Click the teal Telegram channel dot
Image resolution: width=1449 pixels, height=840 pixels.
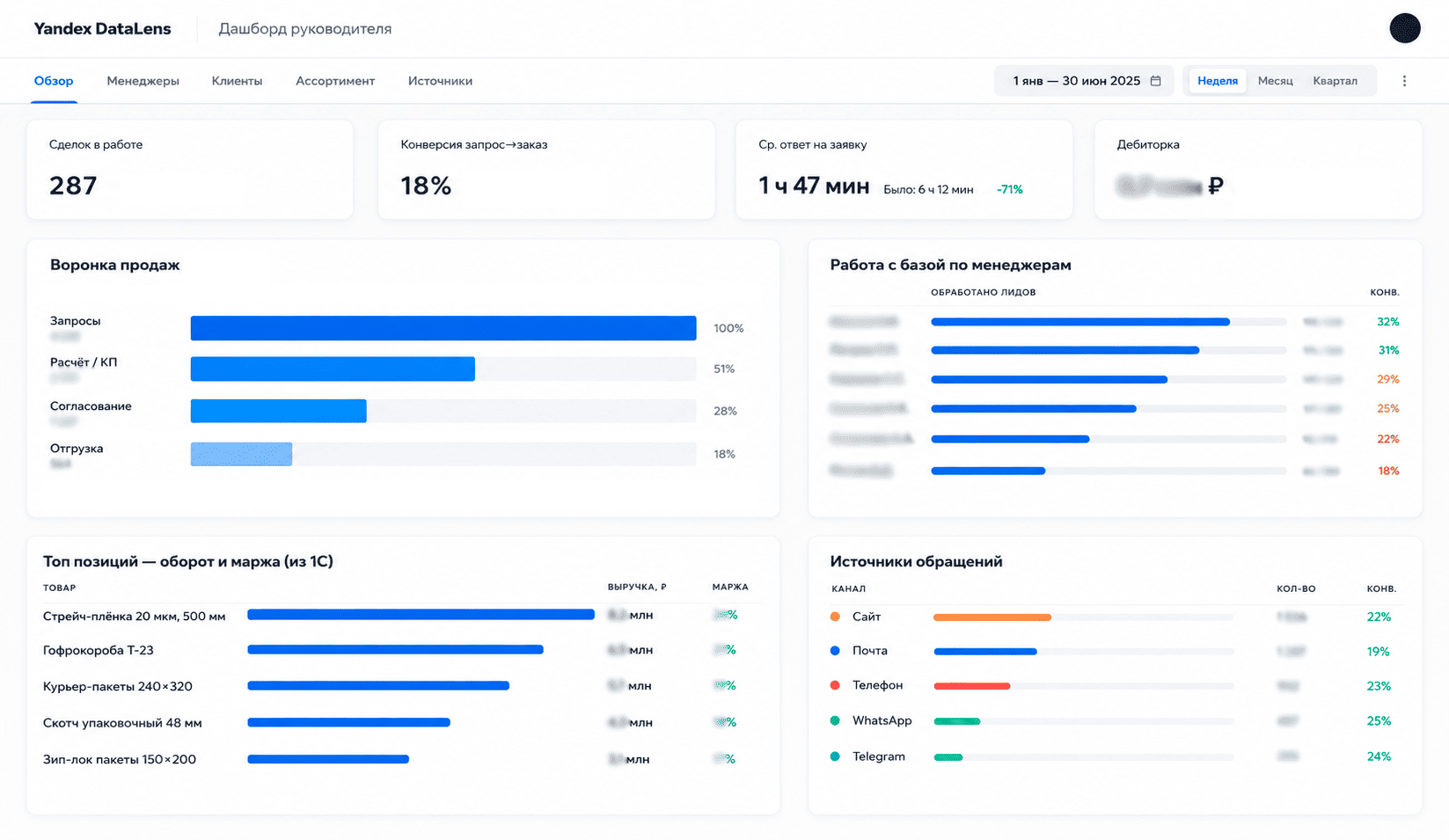(x=835, y=756)
